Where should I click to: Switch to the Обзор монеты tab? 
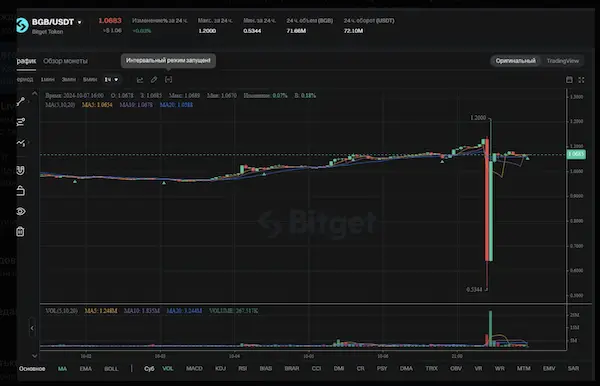65,61
